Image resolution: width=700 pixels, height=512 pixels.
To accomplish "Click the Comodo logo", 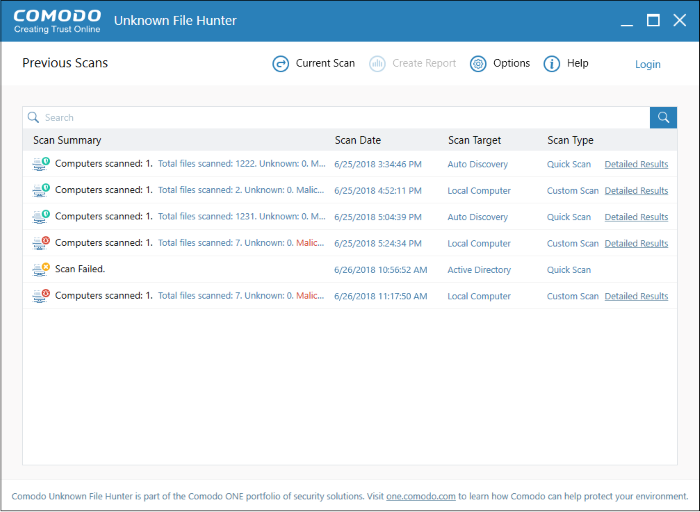I will point(57,21).
